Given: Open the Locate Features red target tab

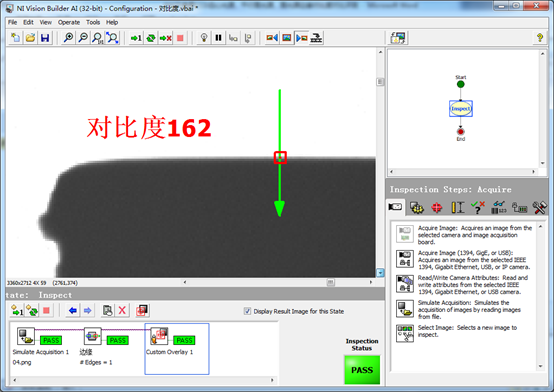Looking at the screenshot, I should point(437,207).
